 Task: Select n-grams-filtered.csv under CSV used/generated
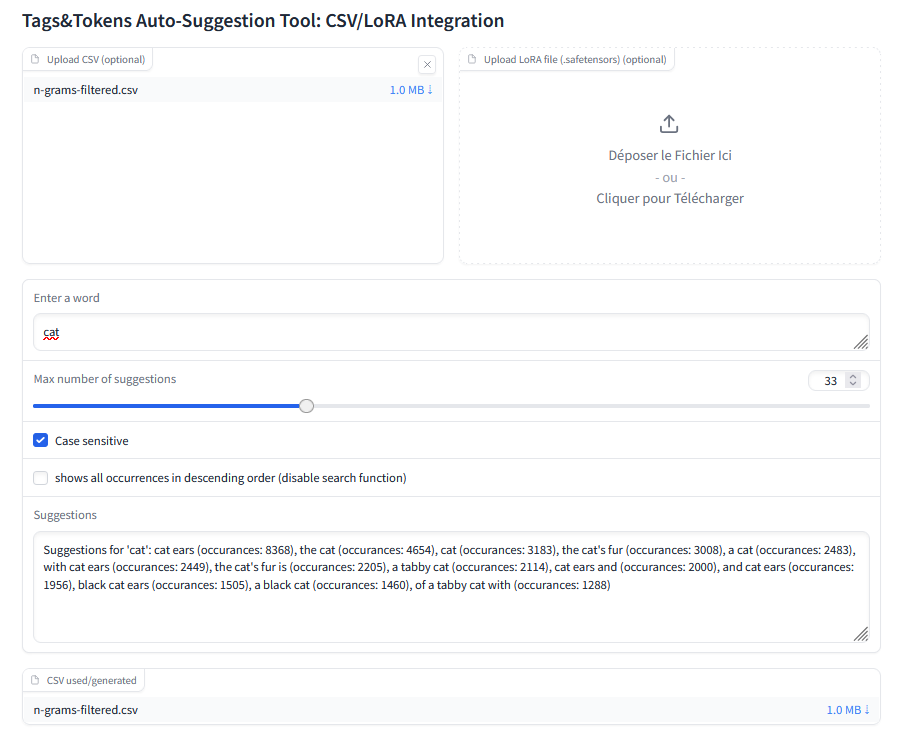(86, 710)
